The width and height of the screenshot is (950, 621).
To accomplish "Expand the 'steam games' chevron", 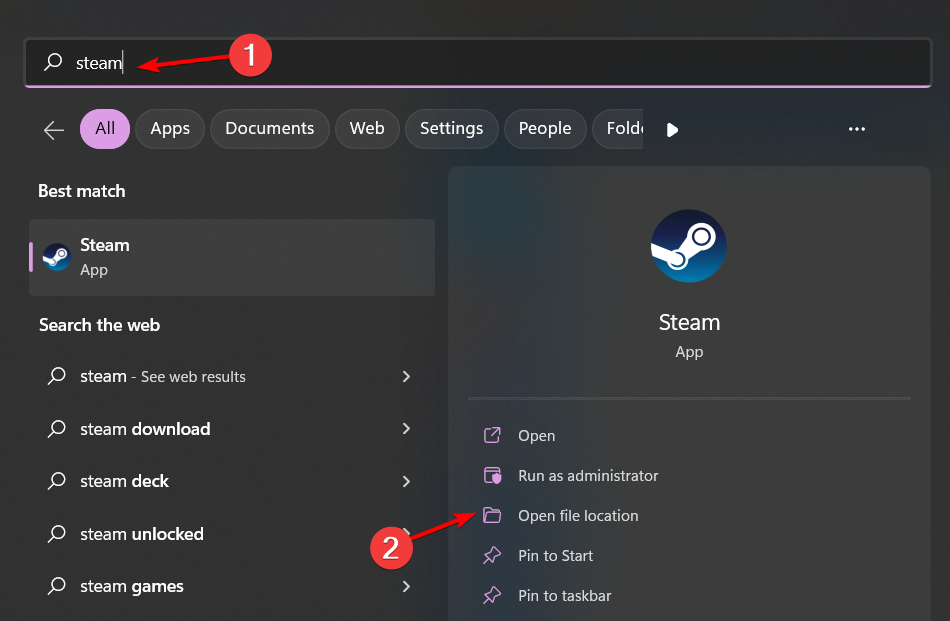I will pyautogui.click(x=406, y=586).
